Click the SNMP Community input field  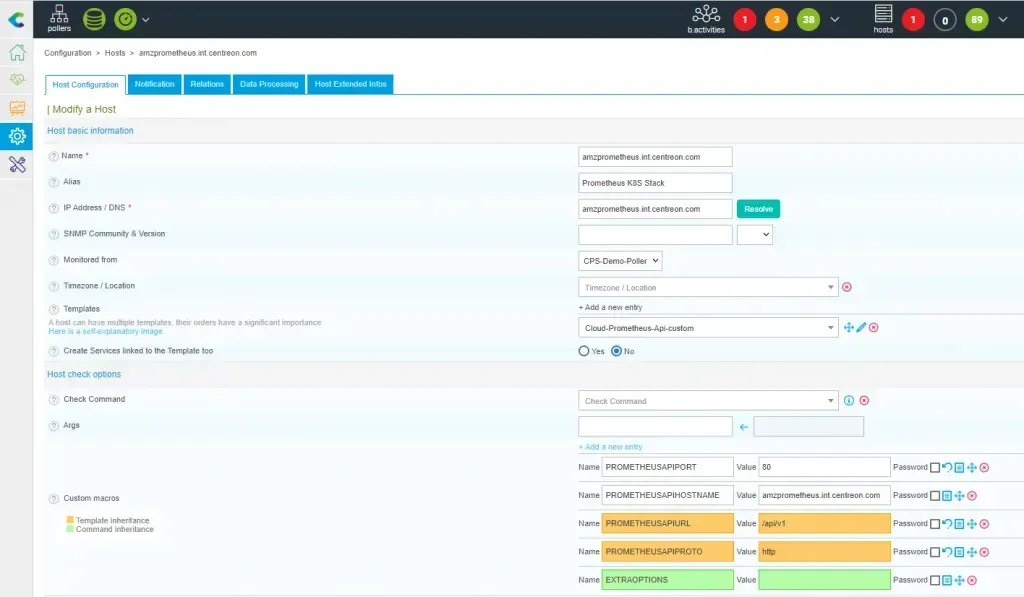coord(655,234)
